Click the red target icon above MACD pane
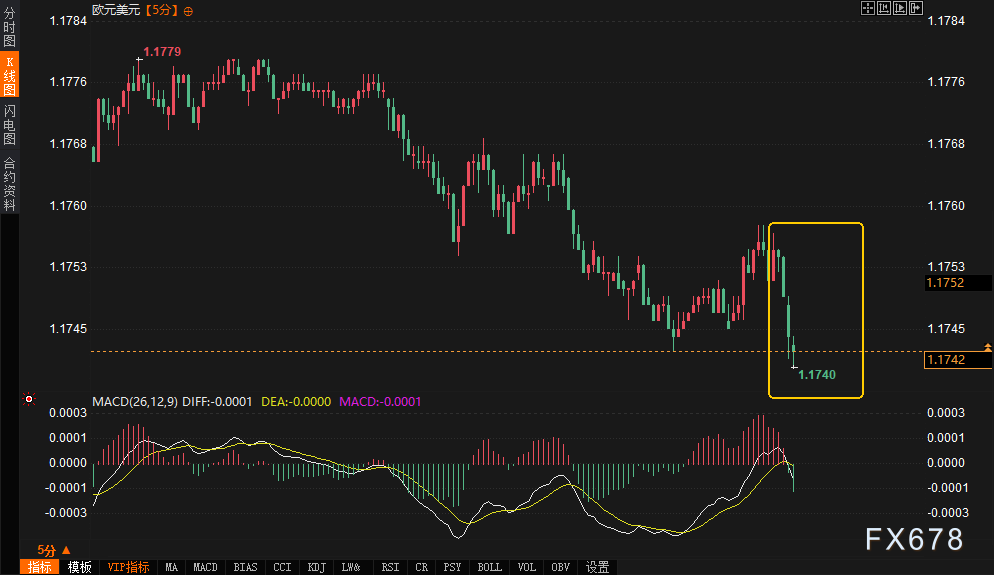 (29, 400)
